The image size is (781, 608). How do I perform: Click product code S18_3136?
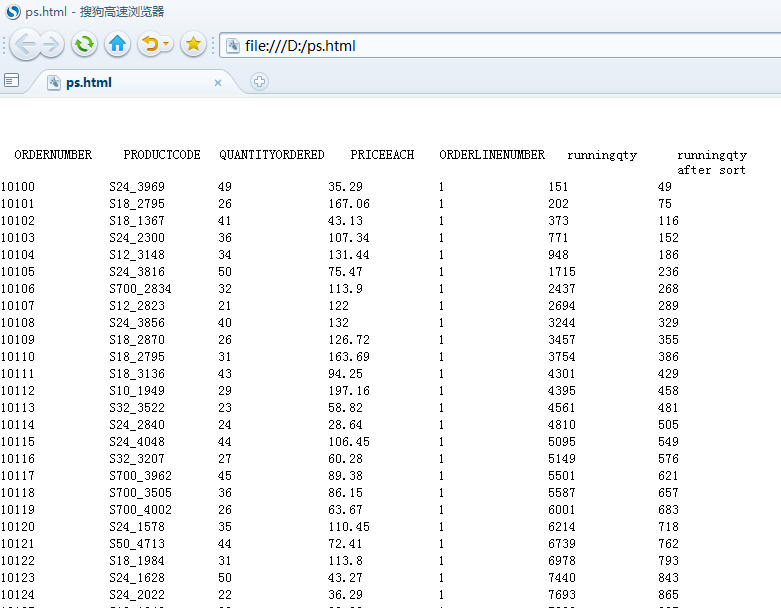[137, 373]
